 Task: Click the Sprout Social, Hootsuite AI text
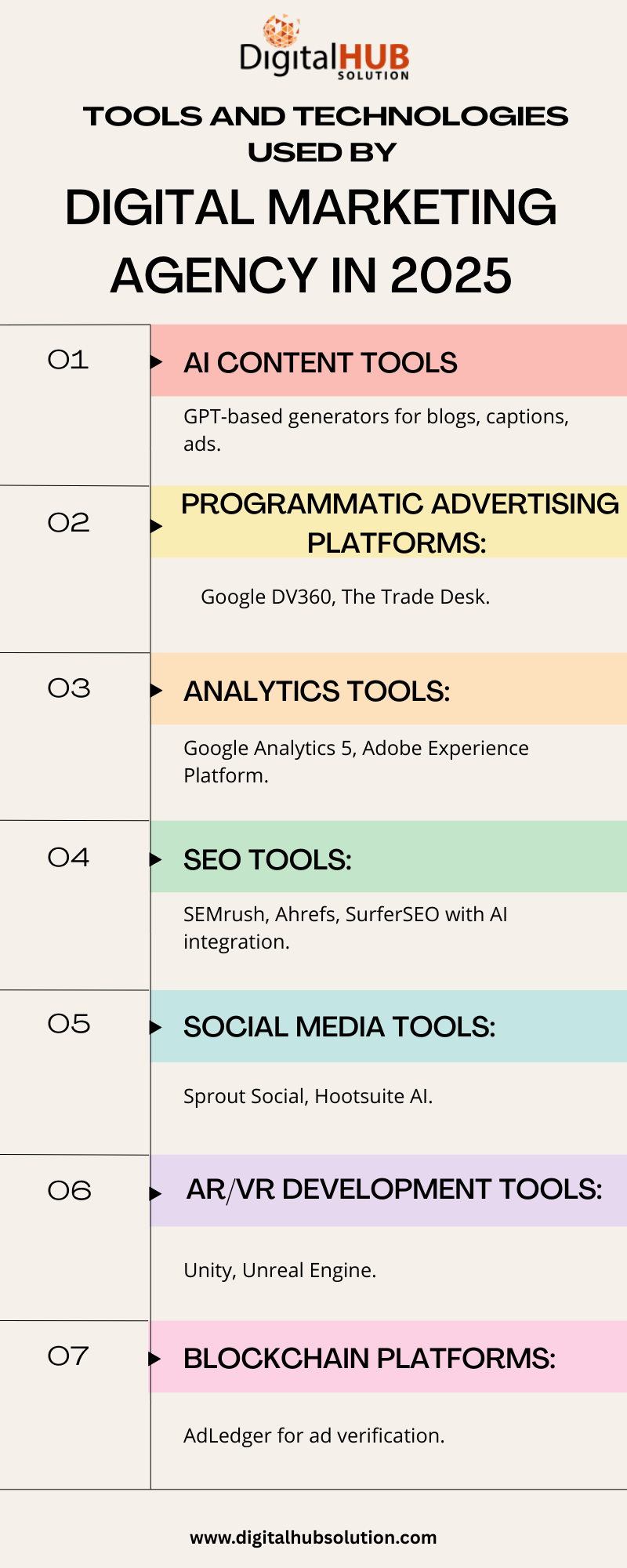coord(308,1096)
